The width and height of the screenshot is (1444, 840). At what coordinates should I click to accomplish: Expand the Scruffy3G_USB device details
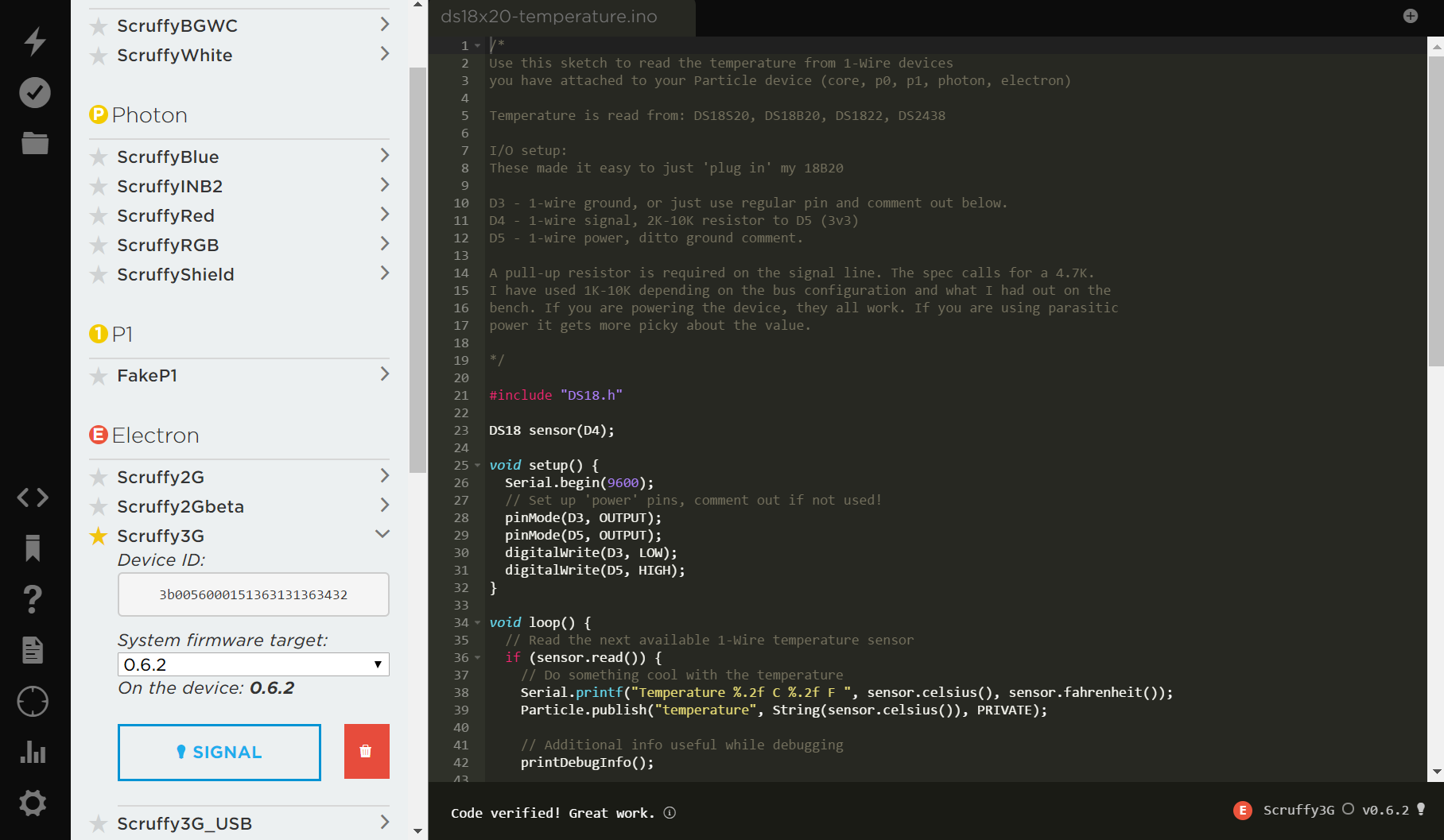[x=384, y=823]
